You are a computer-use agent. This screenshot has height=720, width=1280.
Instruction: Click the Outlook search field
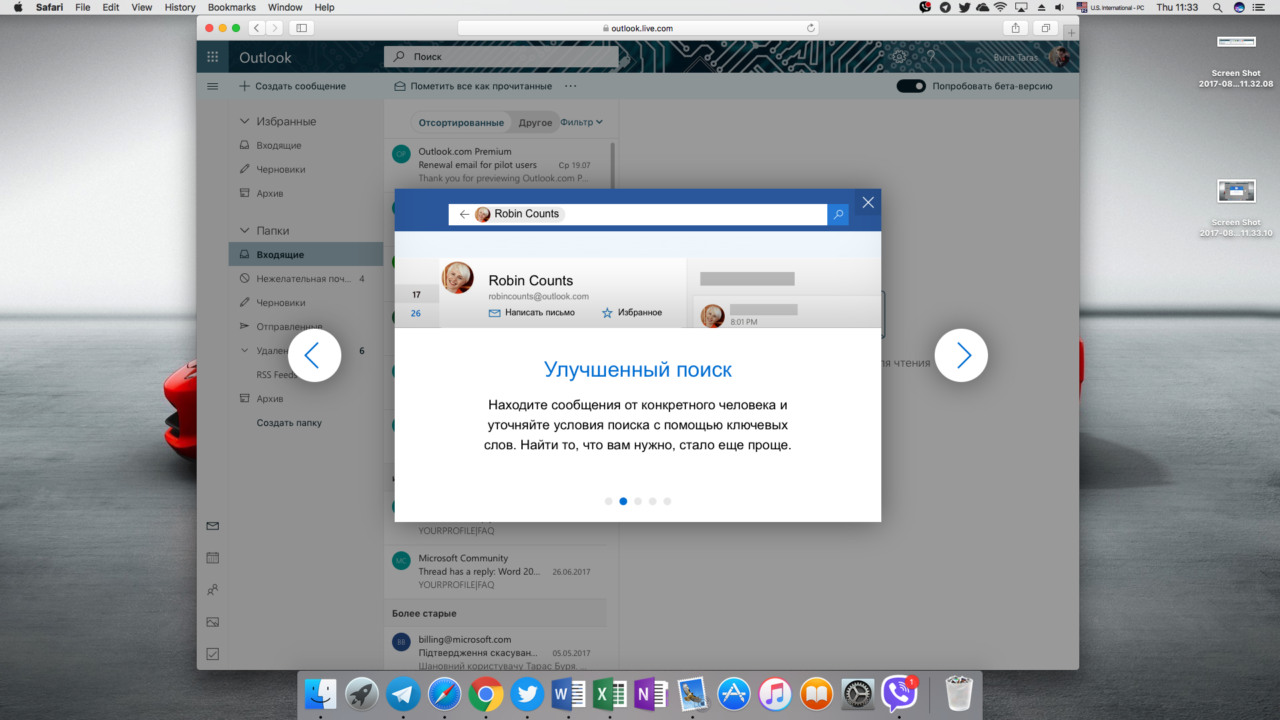(500, 57)
